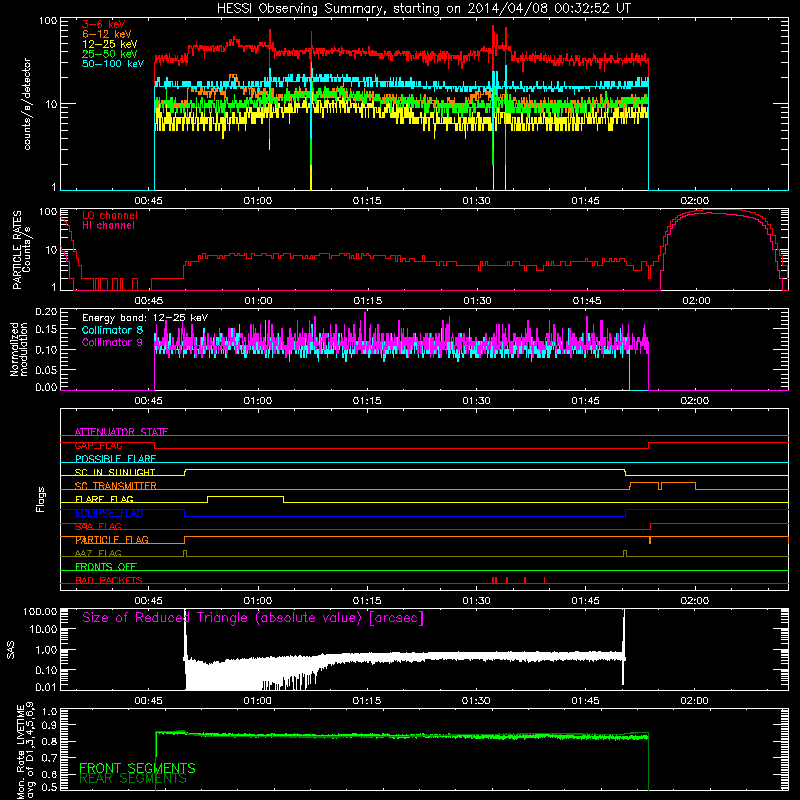This screenshot has height=800, width=800.
Task: Click the 01:00 tick under the modulation plot
Action: pyautogui.click(x=258, y=401)
